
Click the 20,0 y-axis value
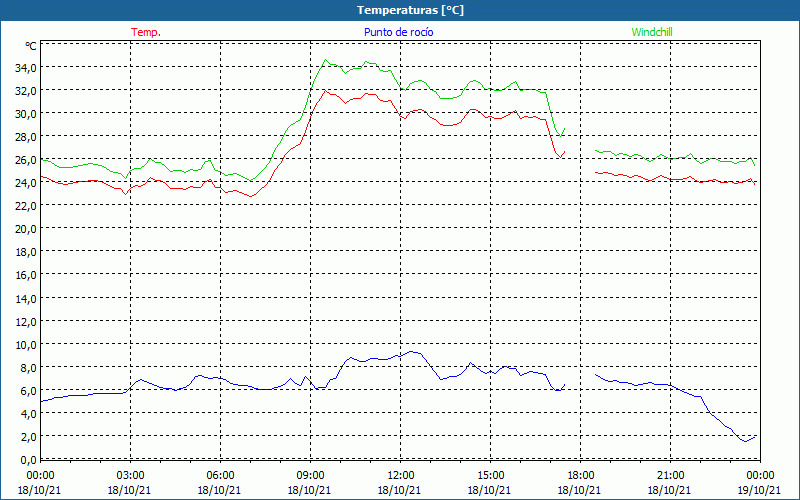coord(26,229)
